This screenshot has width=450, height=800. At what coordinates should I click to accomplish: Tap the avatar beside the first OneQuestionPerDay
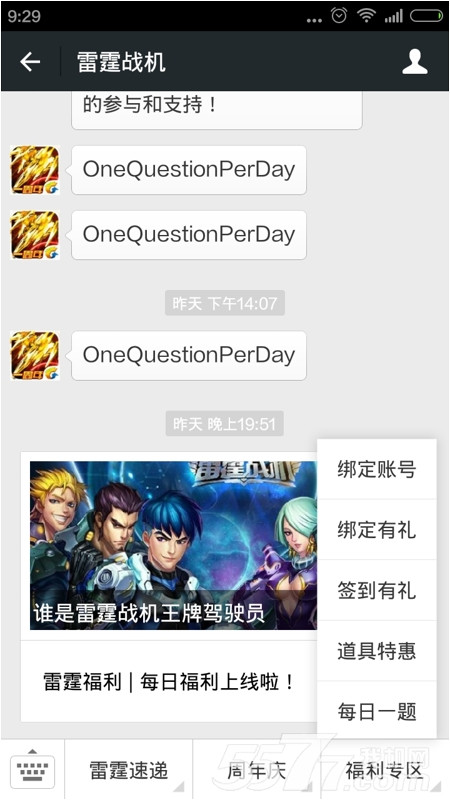pos(35,170)
